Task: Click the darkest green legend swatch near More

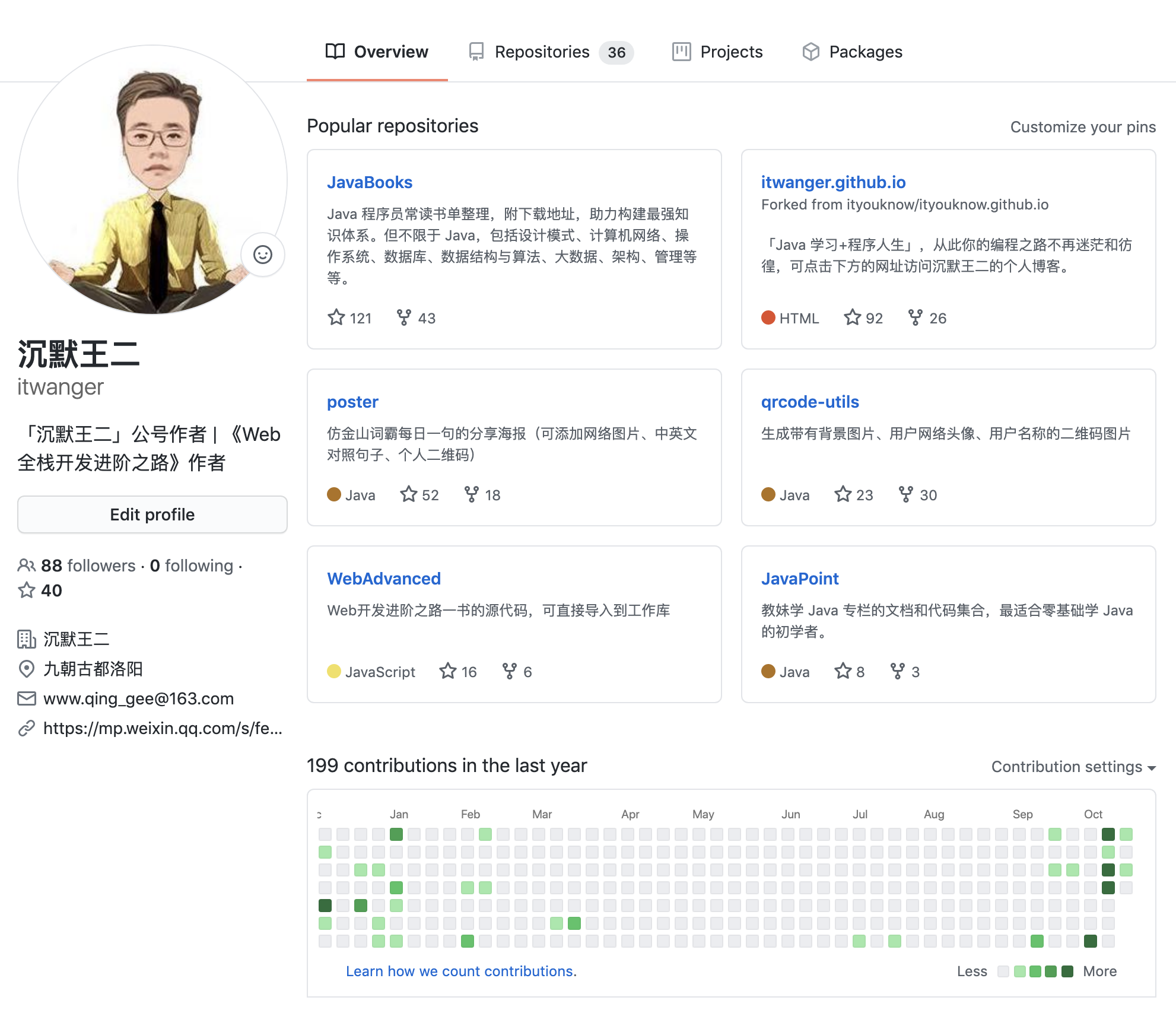Action: [x=1067, y=971]
